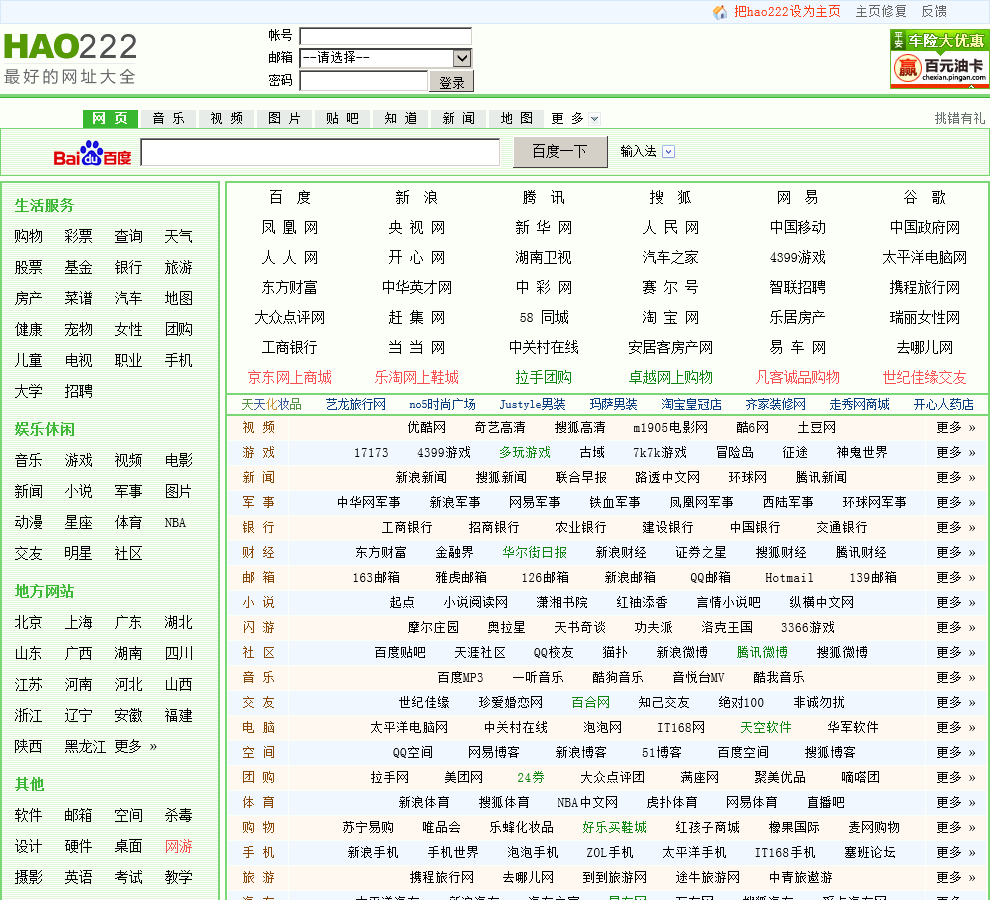Open the 京东网上商城 red link
The width and height of the screenshot is (990, 900).
point(289,377)
